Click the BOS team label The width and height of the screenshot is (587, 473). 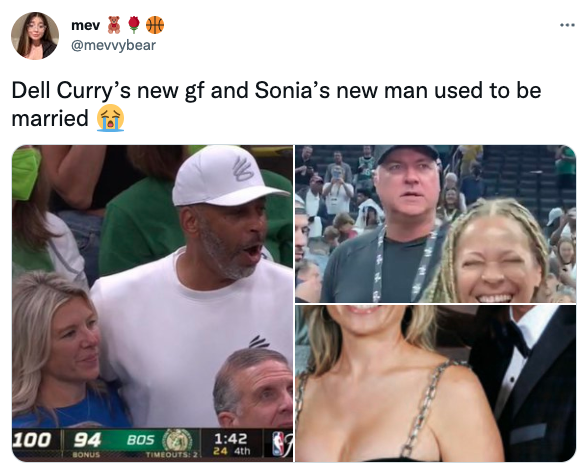point(140,440)
